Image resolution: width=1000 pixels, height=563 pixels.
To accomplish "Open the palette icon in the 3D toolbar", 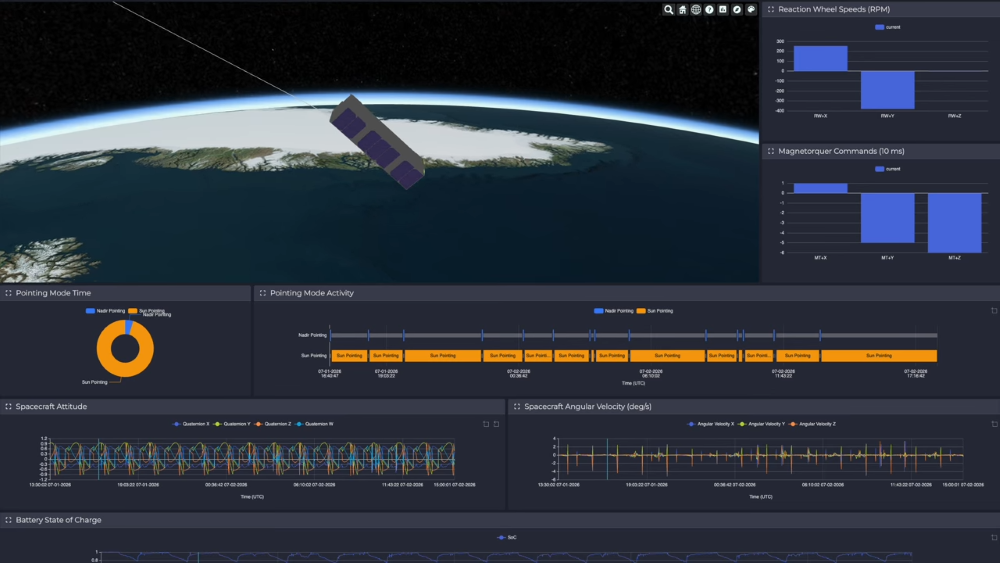I will click(751, 10).
